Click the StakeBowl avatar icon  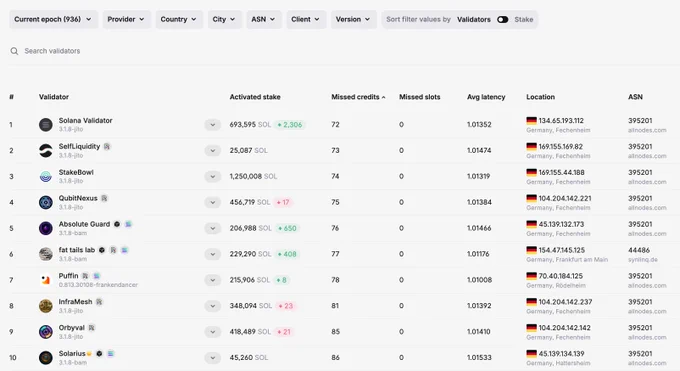pyautogui.click(x=46, y=177)
